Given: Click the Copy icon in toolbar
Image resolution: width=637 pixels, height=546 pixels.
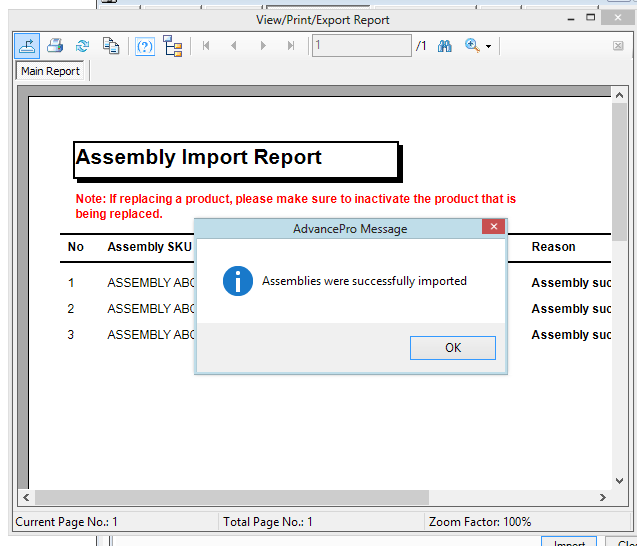Looking at the screenshot, I should coord(111,46).
